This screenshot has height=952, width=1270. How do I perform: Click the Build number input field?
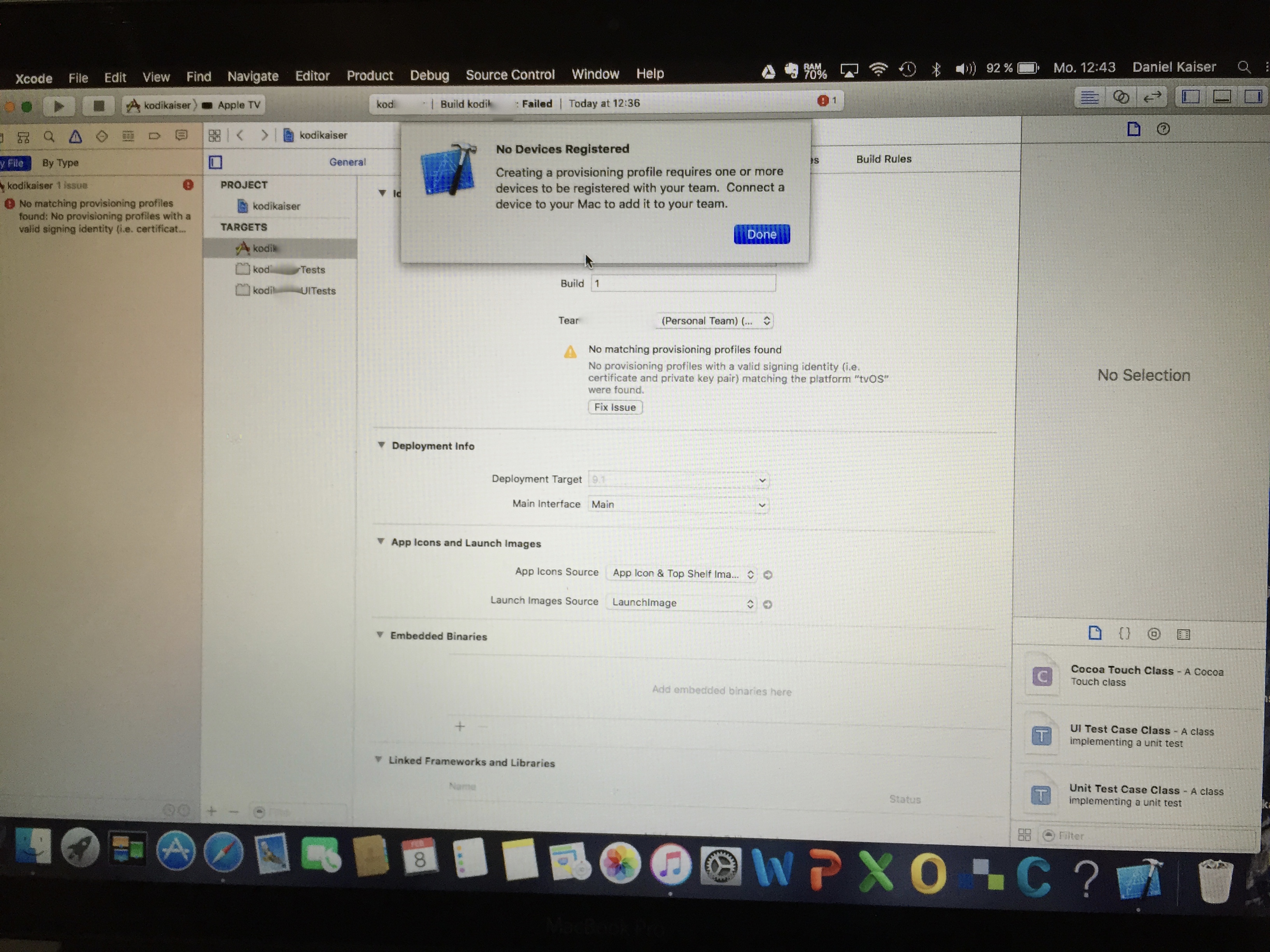click(683, 283)
